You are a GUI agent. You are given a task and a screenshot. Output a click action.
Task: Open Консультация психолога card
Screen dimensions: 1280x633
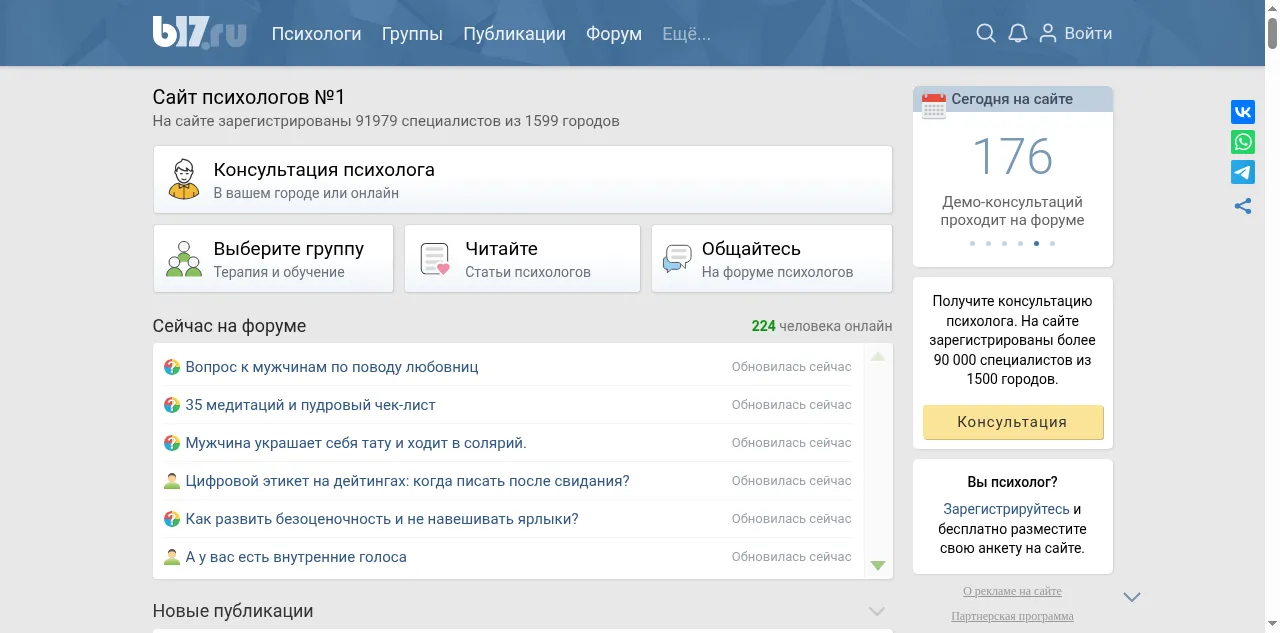(522, 179)
